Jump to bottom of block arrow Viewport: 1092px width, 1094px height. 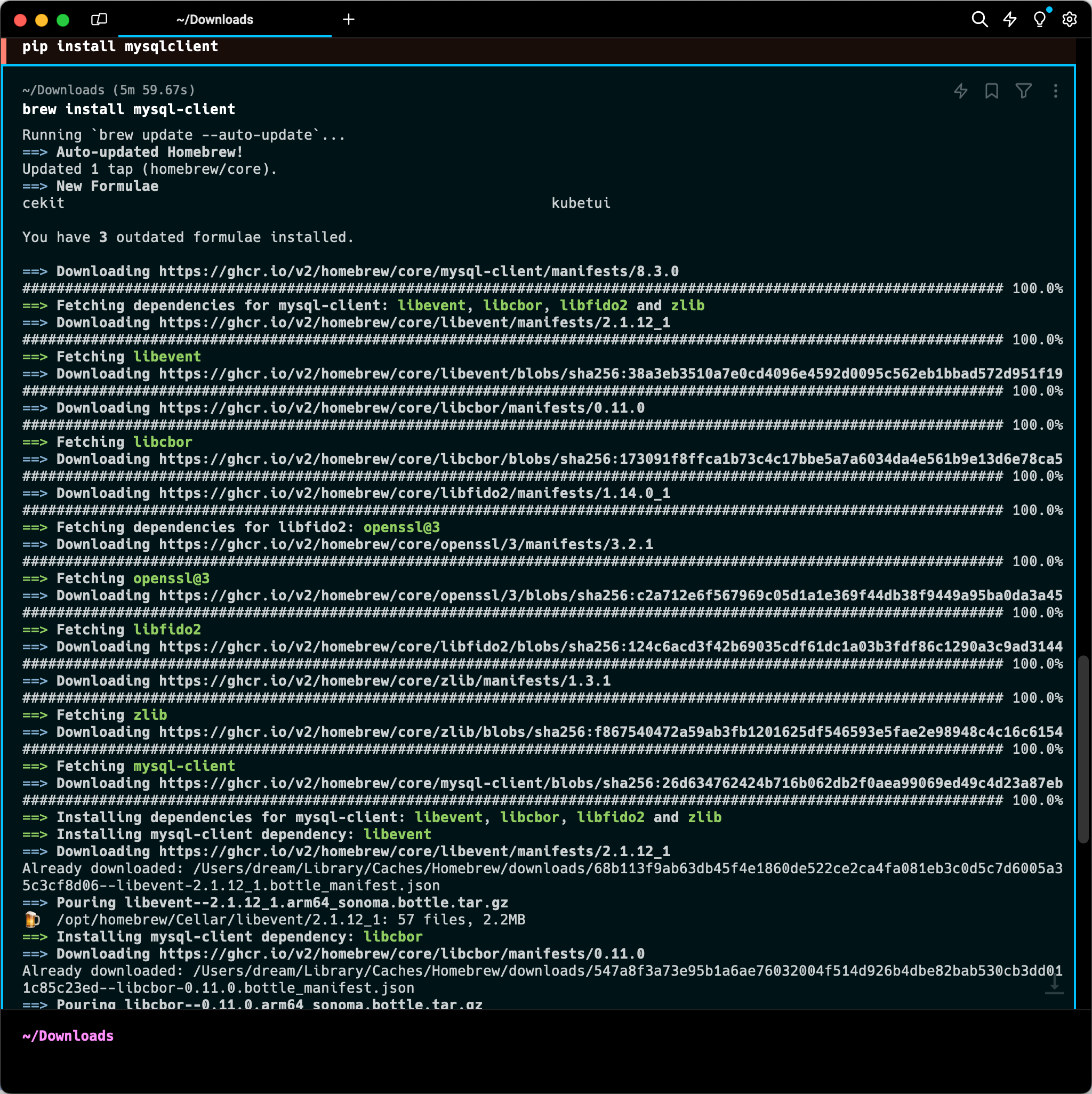click(x=1055, y=984)
